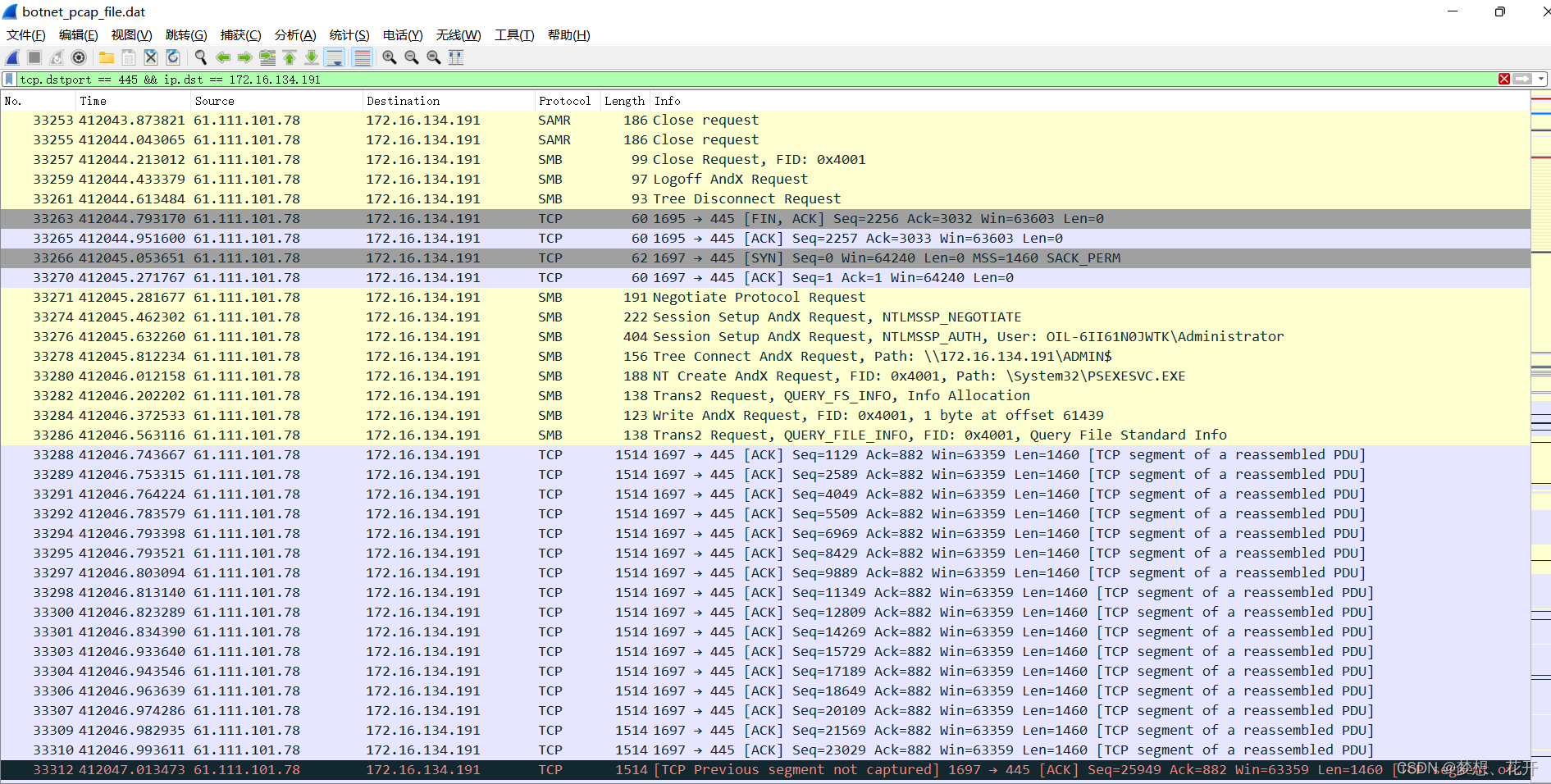The width and height of the screenshot is (1551, 784).
Task: Select packet 33284 Write AndX Request row
Action: [765, 416]
